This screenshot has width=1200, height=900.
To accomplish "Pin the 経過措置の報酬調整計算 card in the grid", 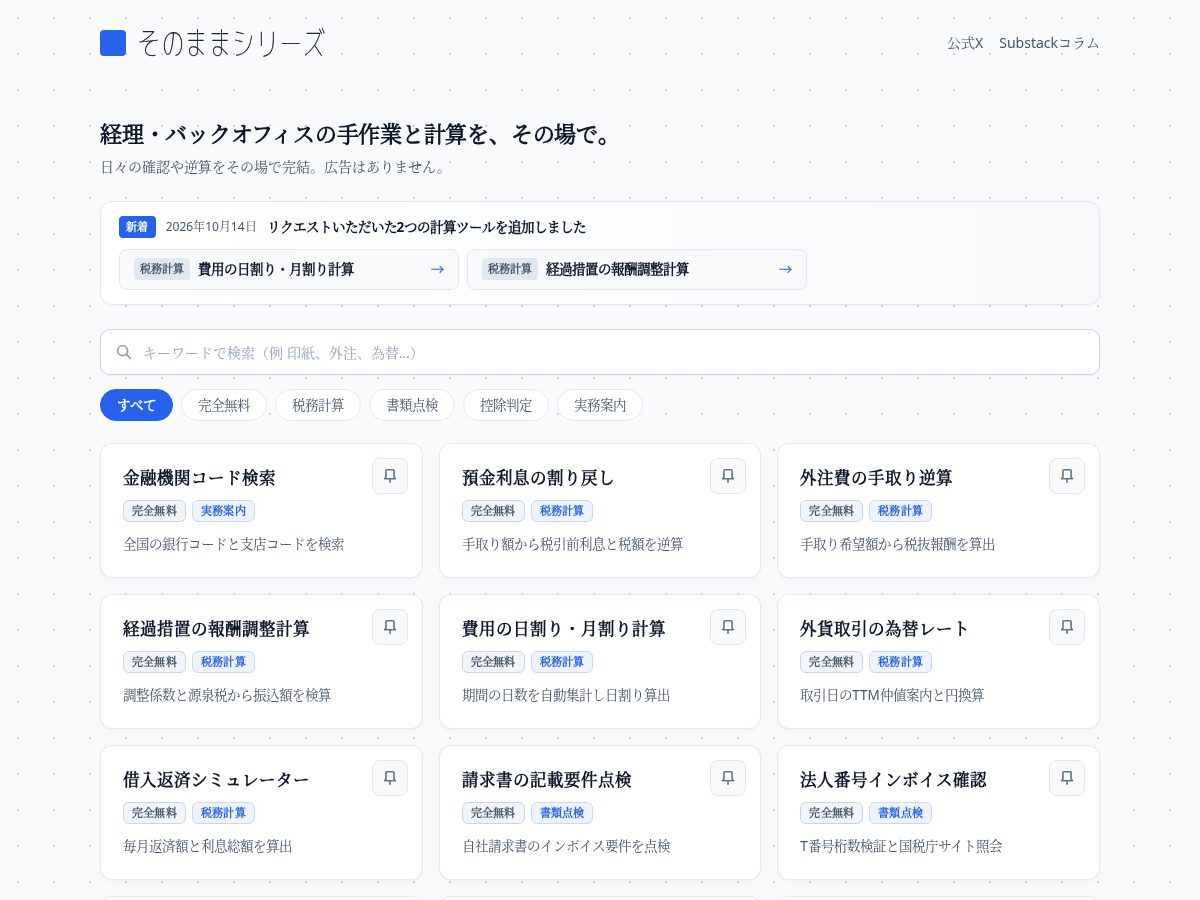I will [x=390, y=627].
